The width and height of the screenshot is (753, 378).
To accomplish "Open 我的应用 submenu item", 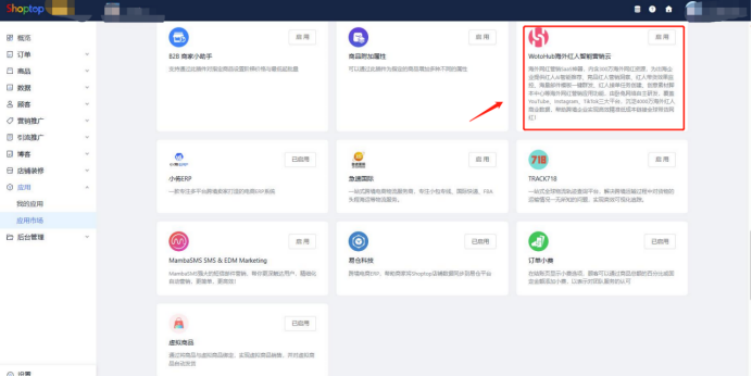I will coord(30,204).
